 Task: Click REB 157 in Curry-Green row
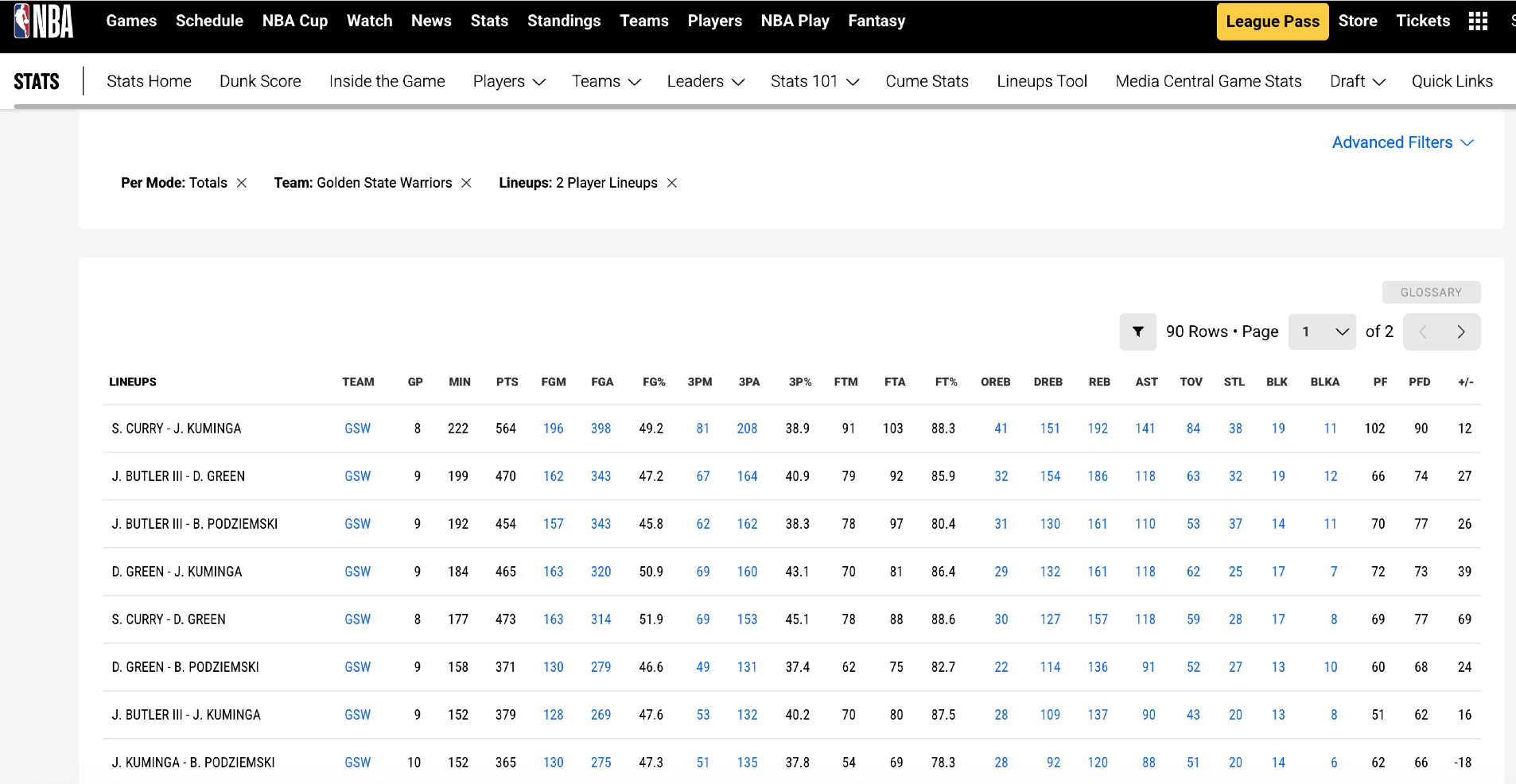1098,619
